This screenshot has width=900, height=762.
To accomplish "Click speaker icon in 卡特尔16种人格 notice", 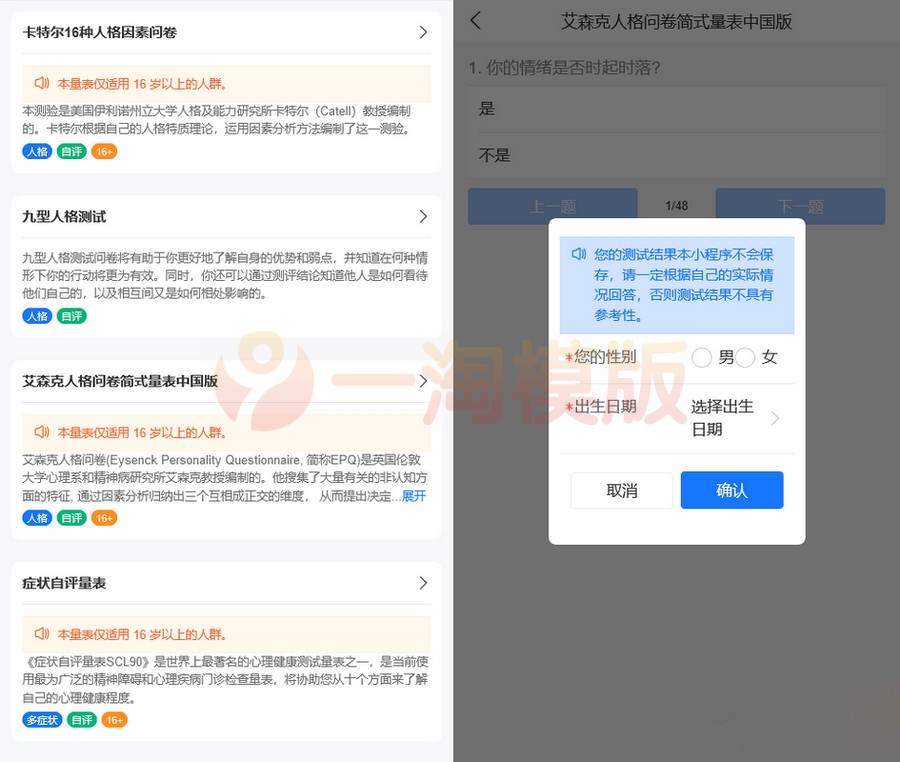I will 42,83.
